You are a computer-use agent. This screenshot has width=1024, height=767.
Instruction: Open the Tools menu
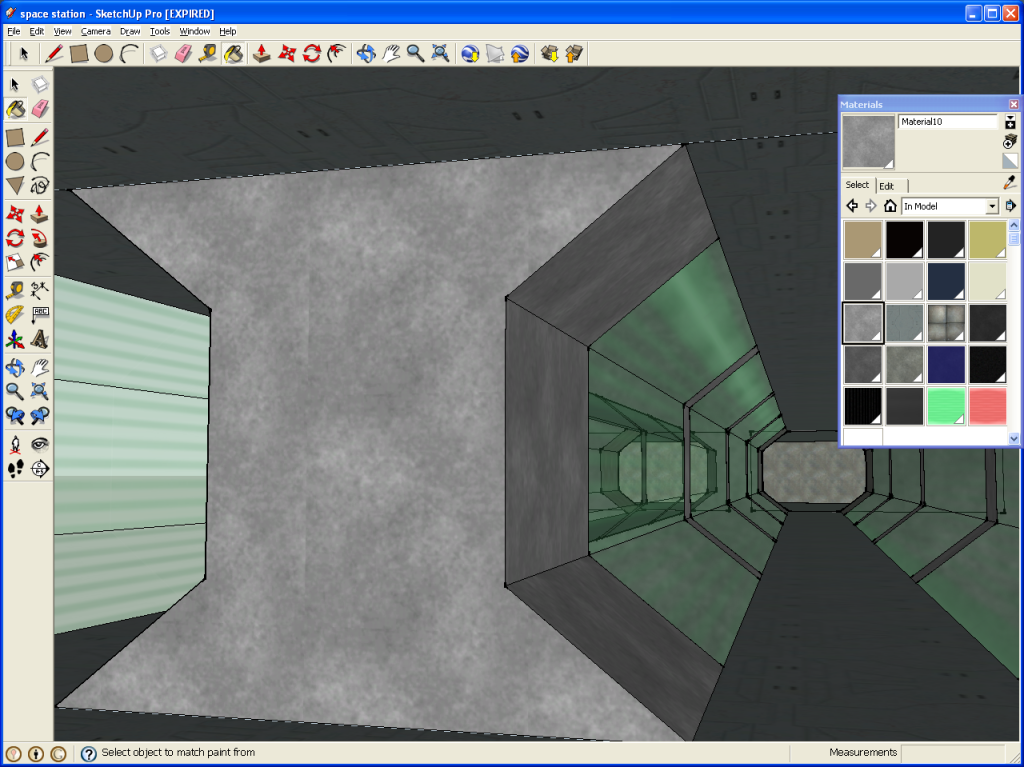click(x=159, y=31)
